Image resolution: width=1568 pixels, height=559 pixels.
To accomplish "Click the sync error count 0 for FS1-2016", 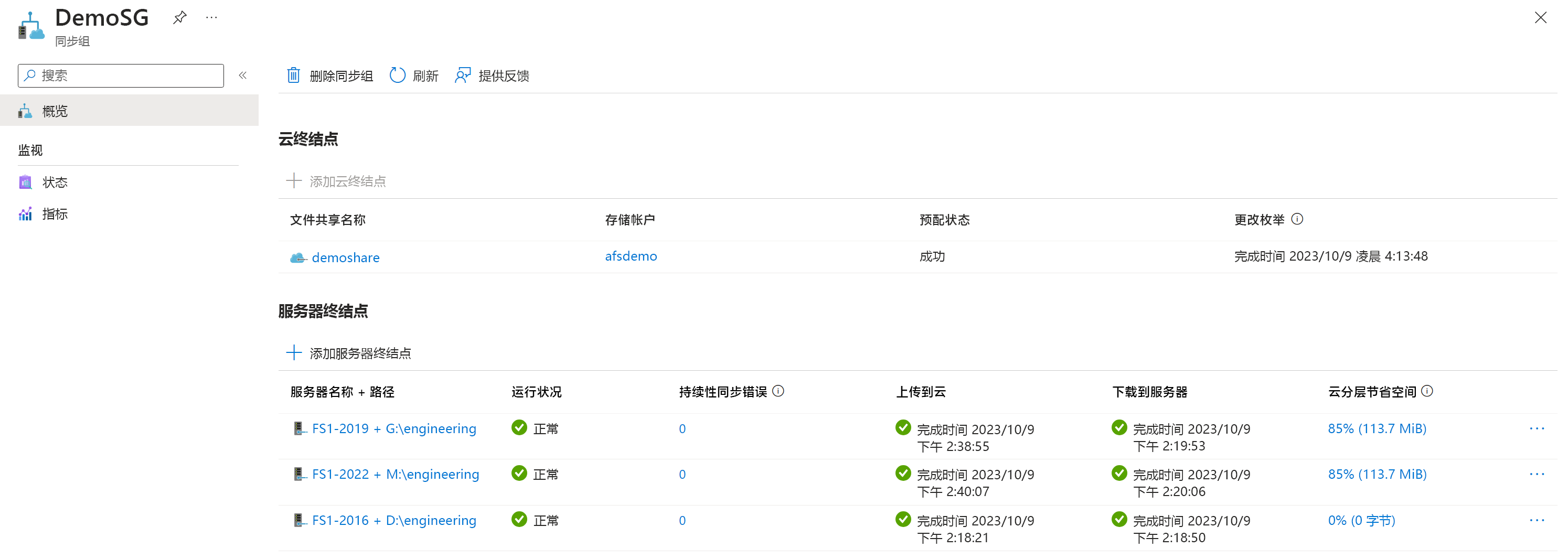I will point(682,520).
